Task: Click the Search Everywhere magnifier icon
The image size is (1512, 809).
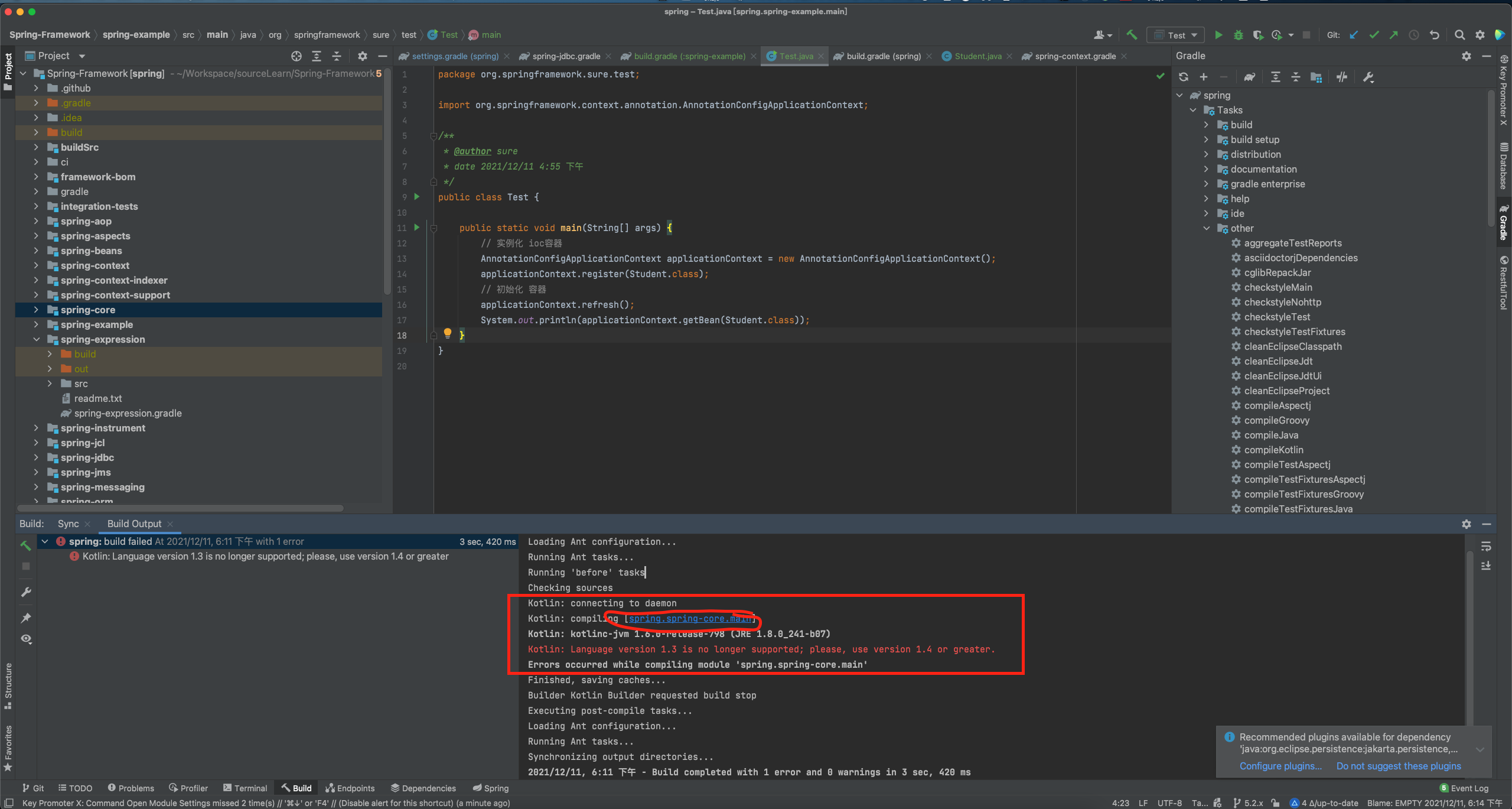Action: [1459, 35]
